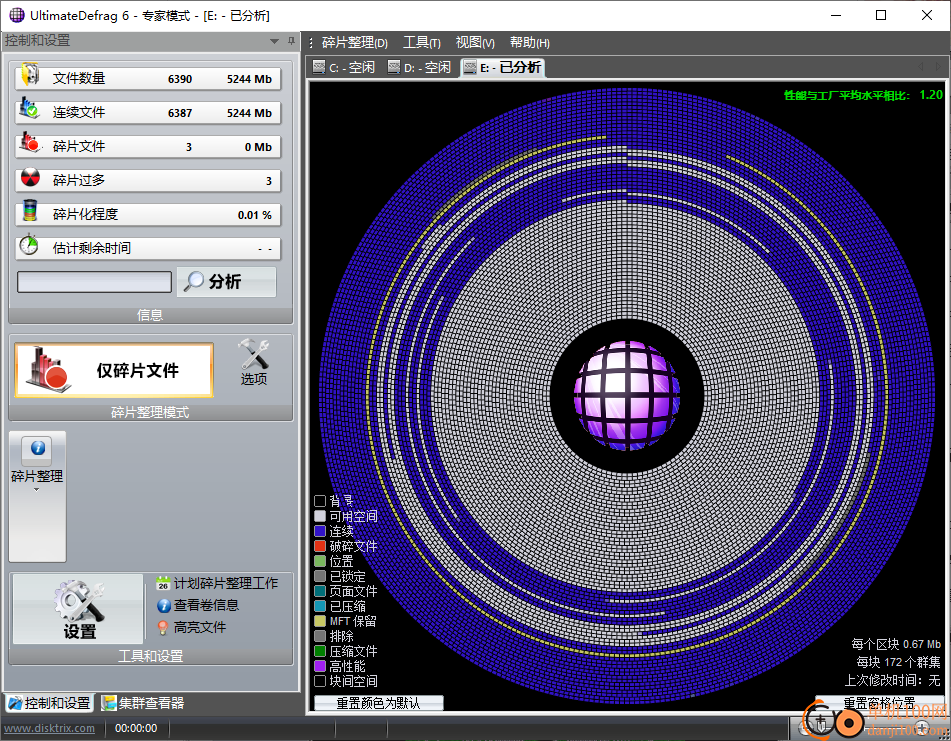Click the fragmented files icon
This screenshot has height=741, width=951.
30,142
